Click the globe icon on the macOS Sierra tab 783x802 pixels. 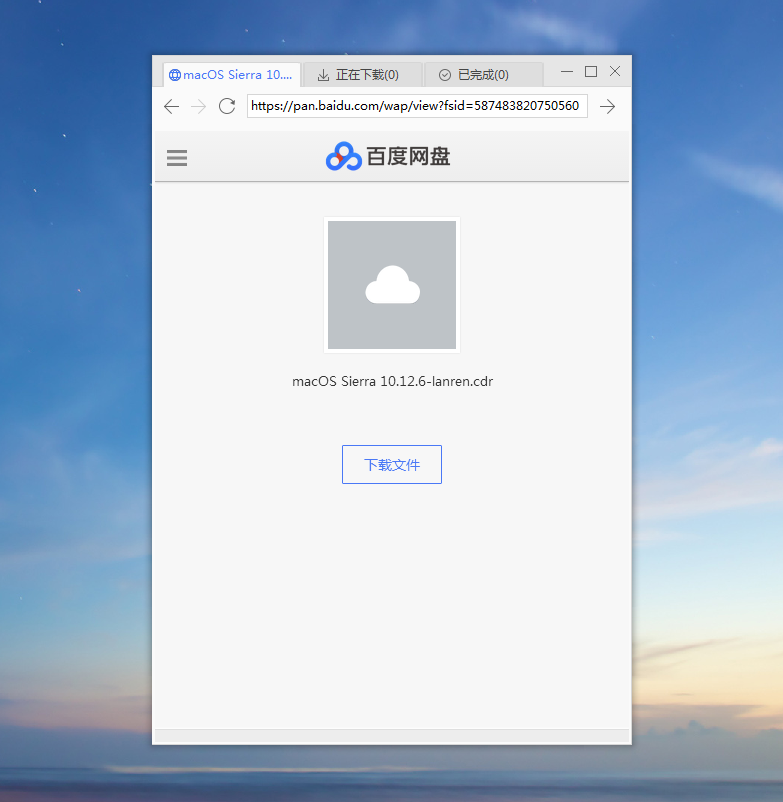174,75
